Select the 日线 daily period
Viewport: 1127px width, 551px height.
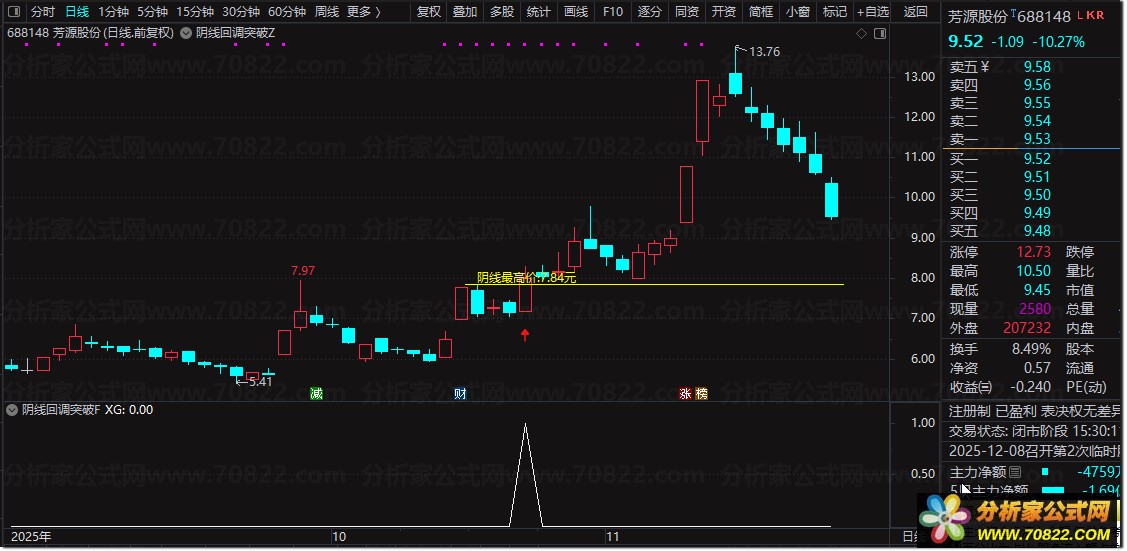click(x=76, y=11)
